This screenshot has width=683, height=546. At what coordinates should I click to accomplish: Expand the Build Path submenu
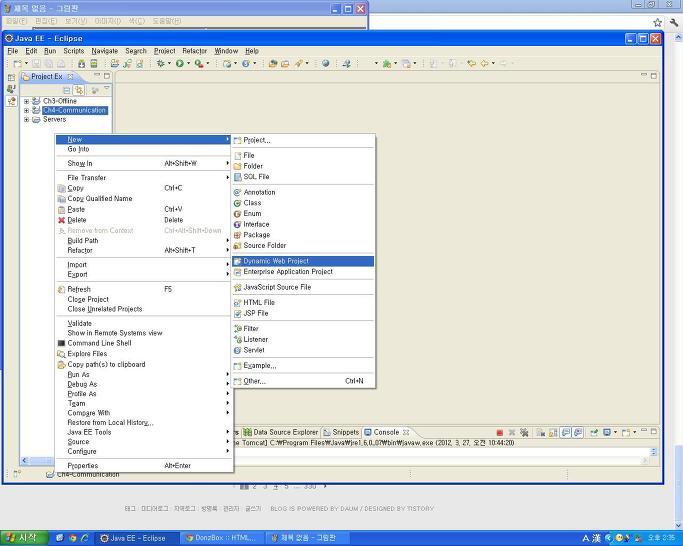pos(144,241)
